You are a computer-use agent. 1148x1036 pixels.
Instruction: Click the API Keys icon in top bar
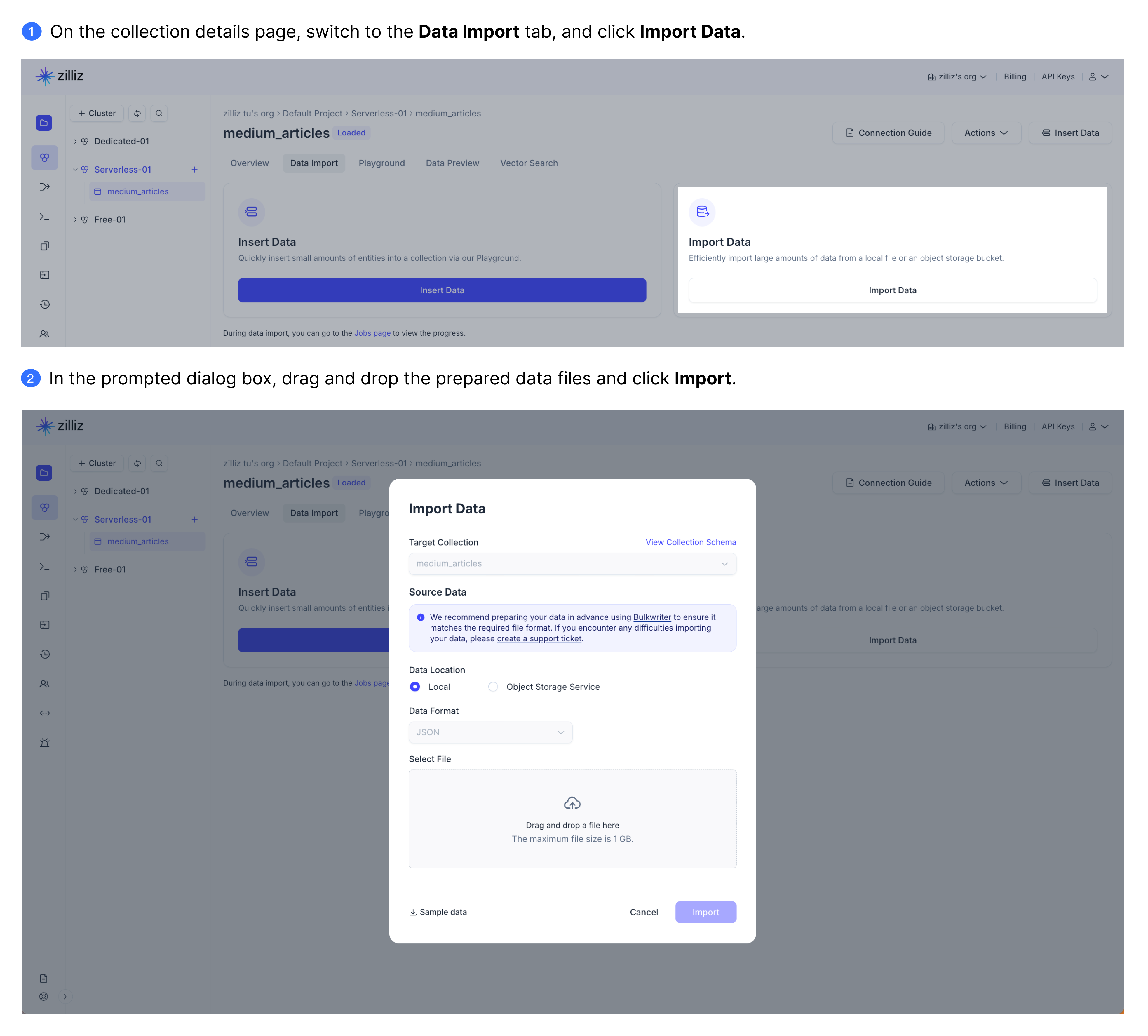(x=1059, y=76)
